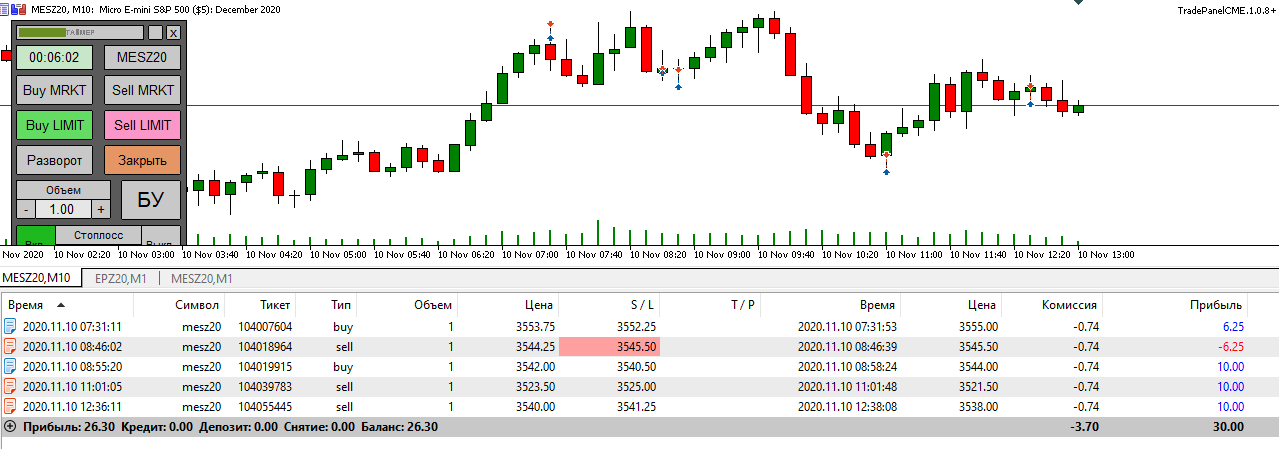The image size is (1279, 449).
Task: Click the buy order icon for ticket 104019915
Action: (x=11, y=366)
